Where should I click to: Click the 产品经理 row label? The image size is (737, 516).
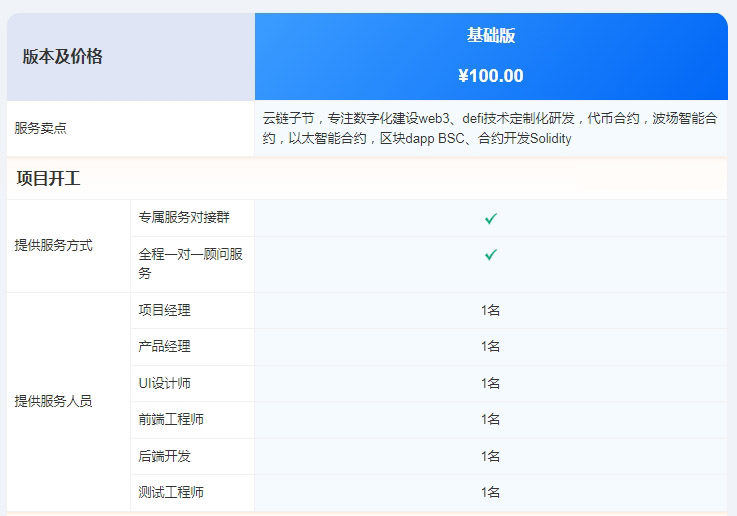coord(165,347)
